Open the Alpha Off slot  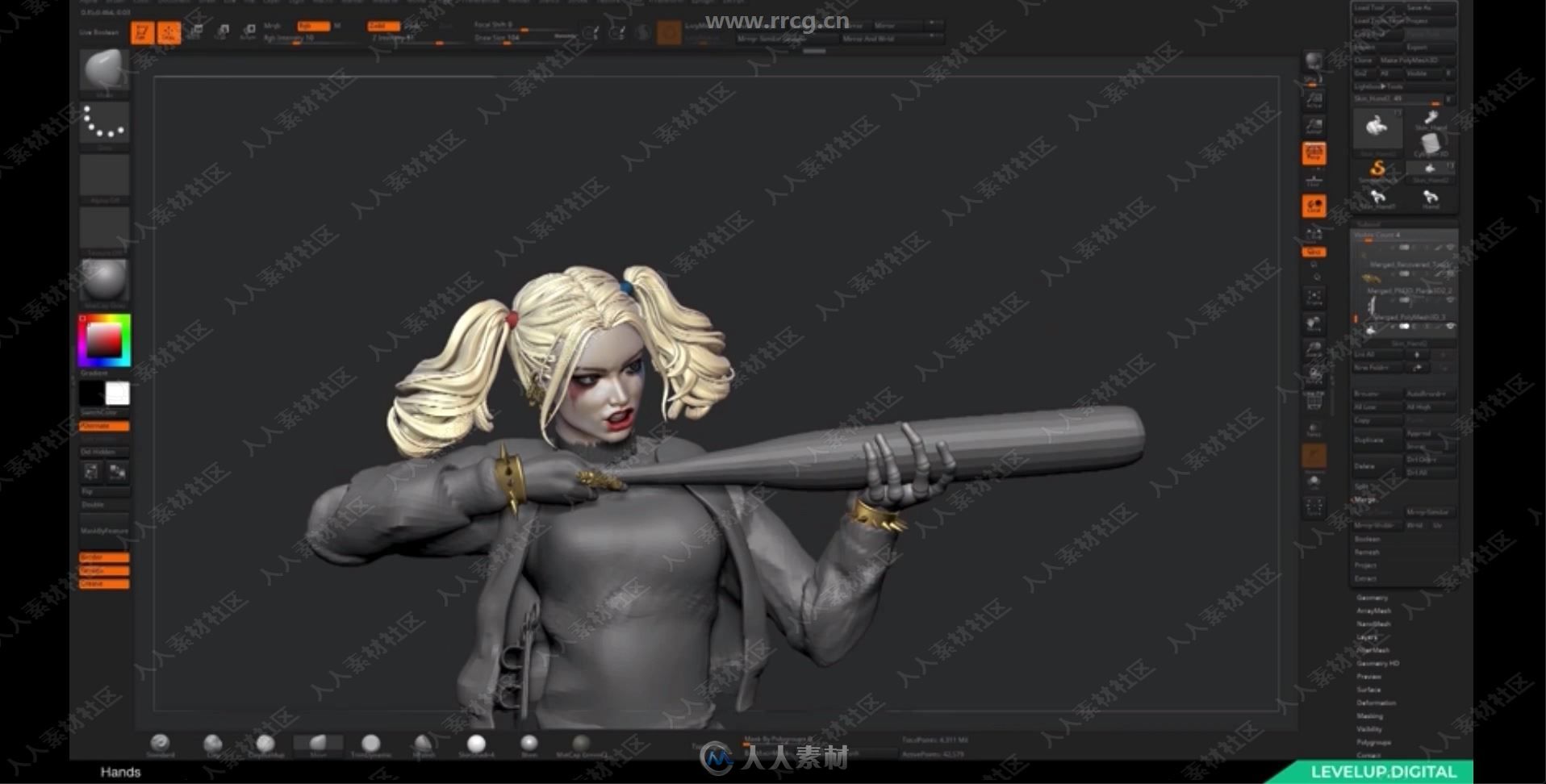tap(104, 177)
